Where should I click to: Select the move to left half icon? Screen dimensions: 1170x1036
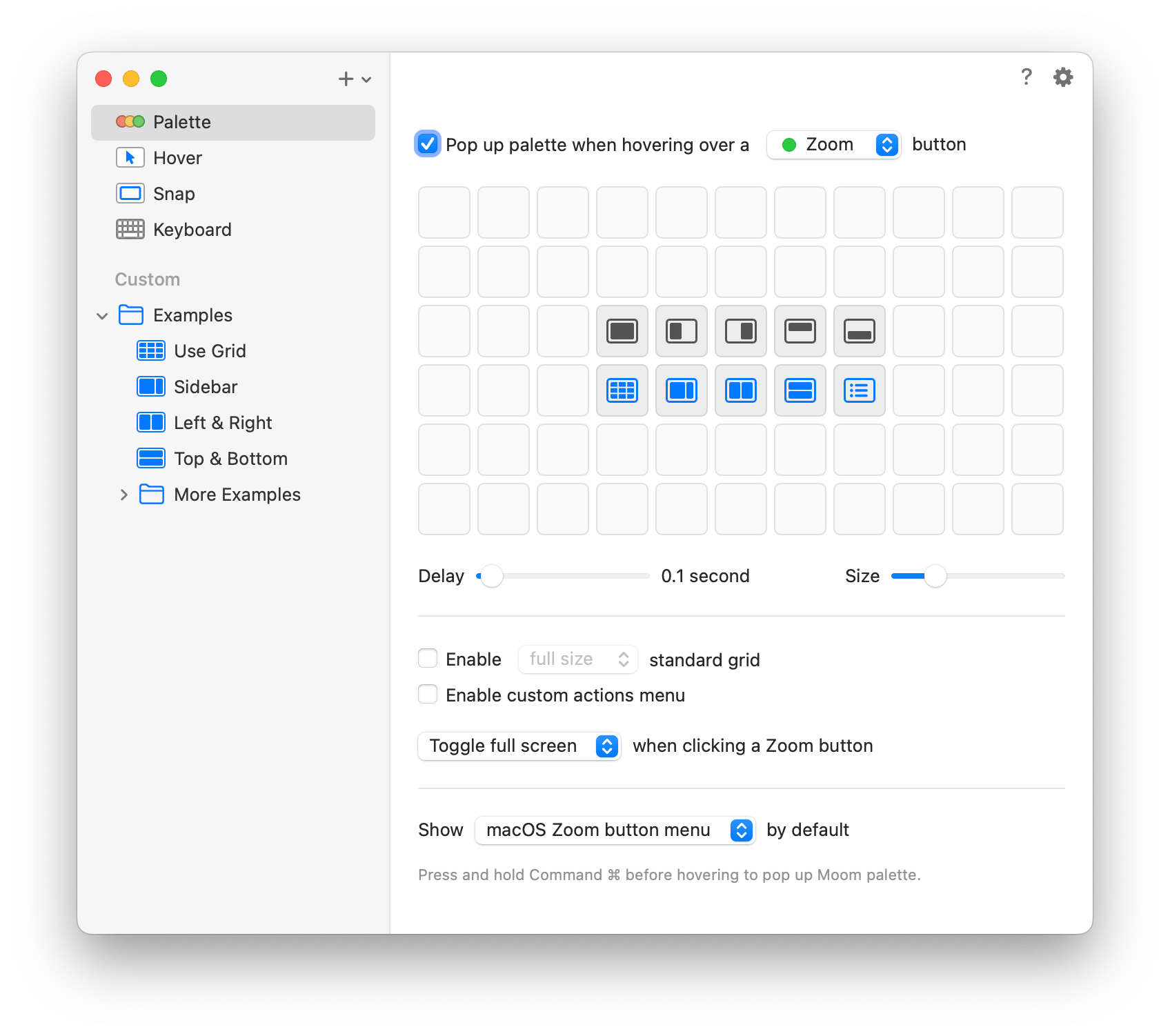[681, 331]
